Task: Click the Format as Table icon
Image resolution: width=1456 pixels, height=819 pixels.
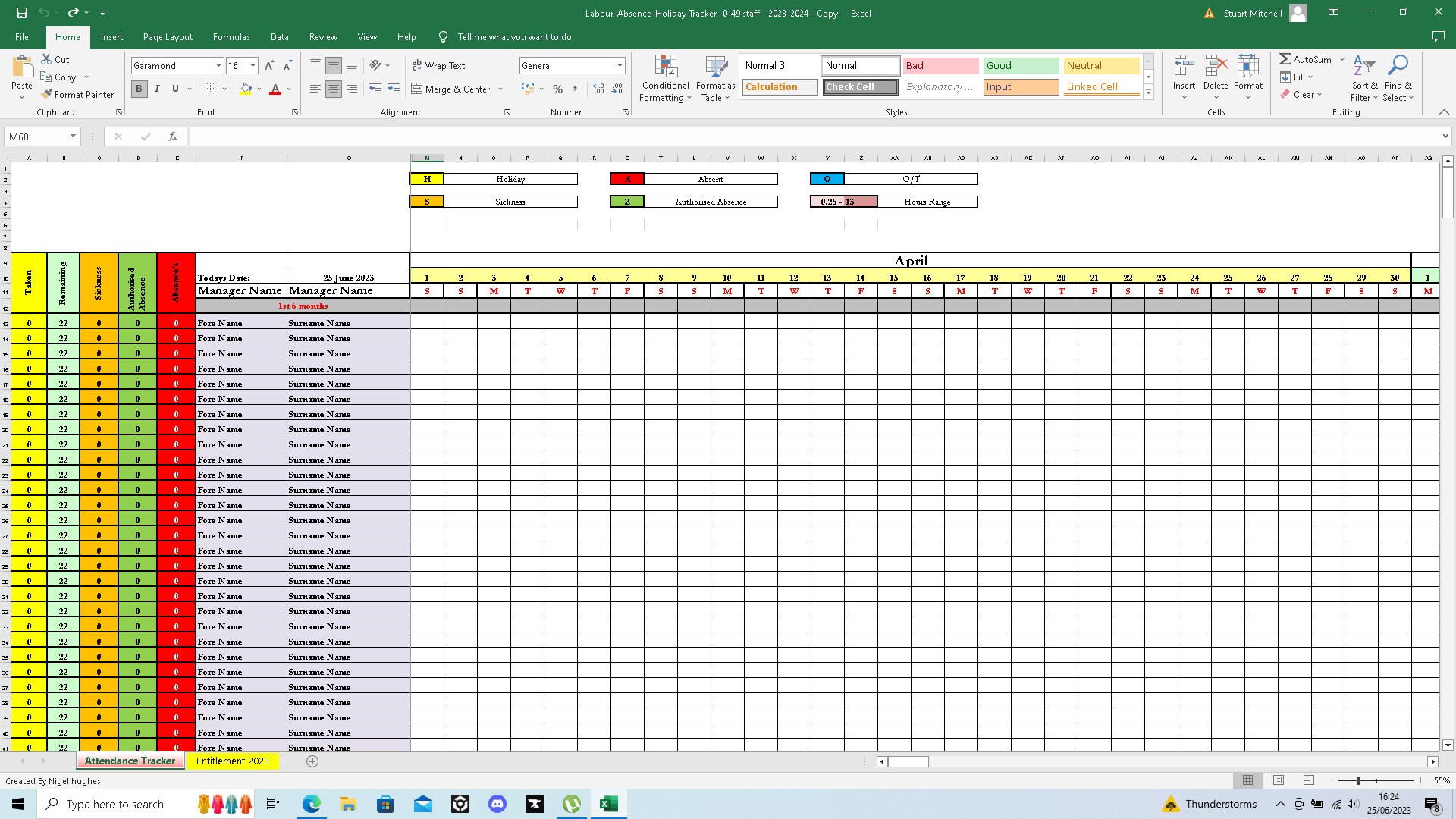Action: [x=715, y=79]
